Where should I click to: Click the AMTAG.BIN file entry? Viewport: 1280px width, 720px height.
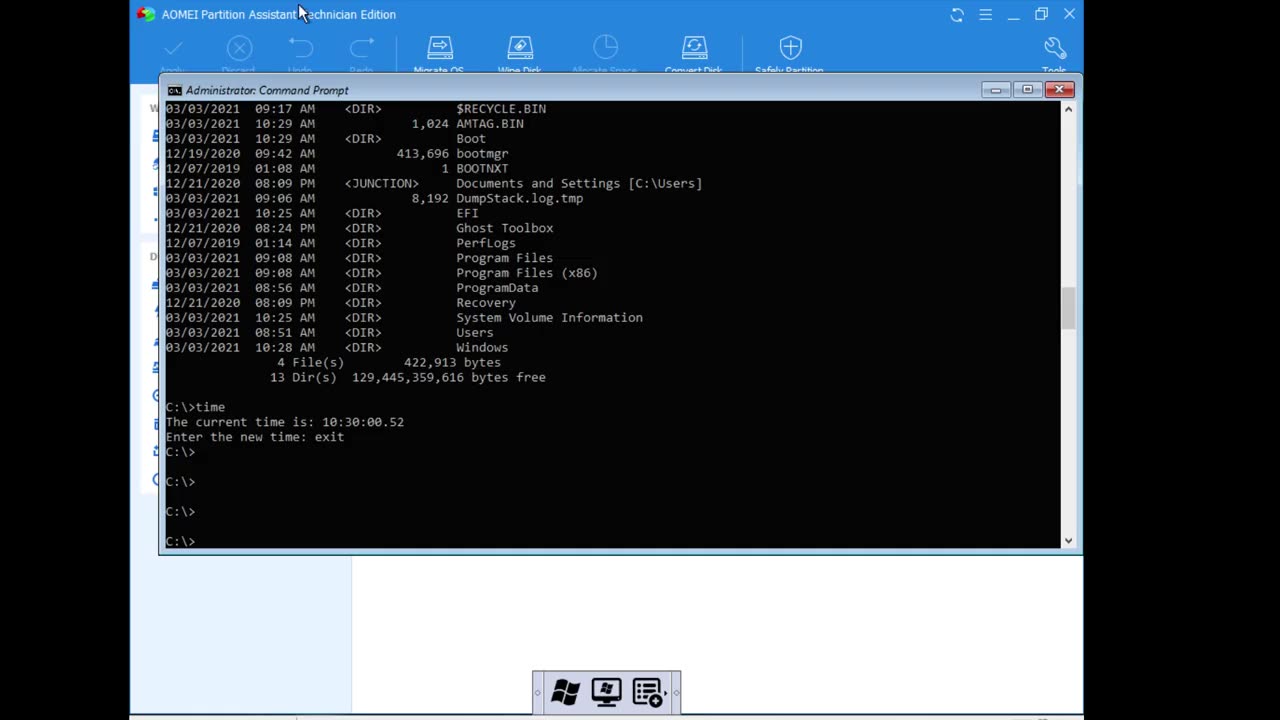(490, 124)
